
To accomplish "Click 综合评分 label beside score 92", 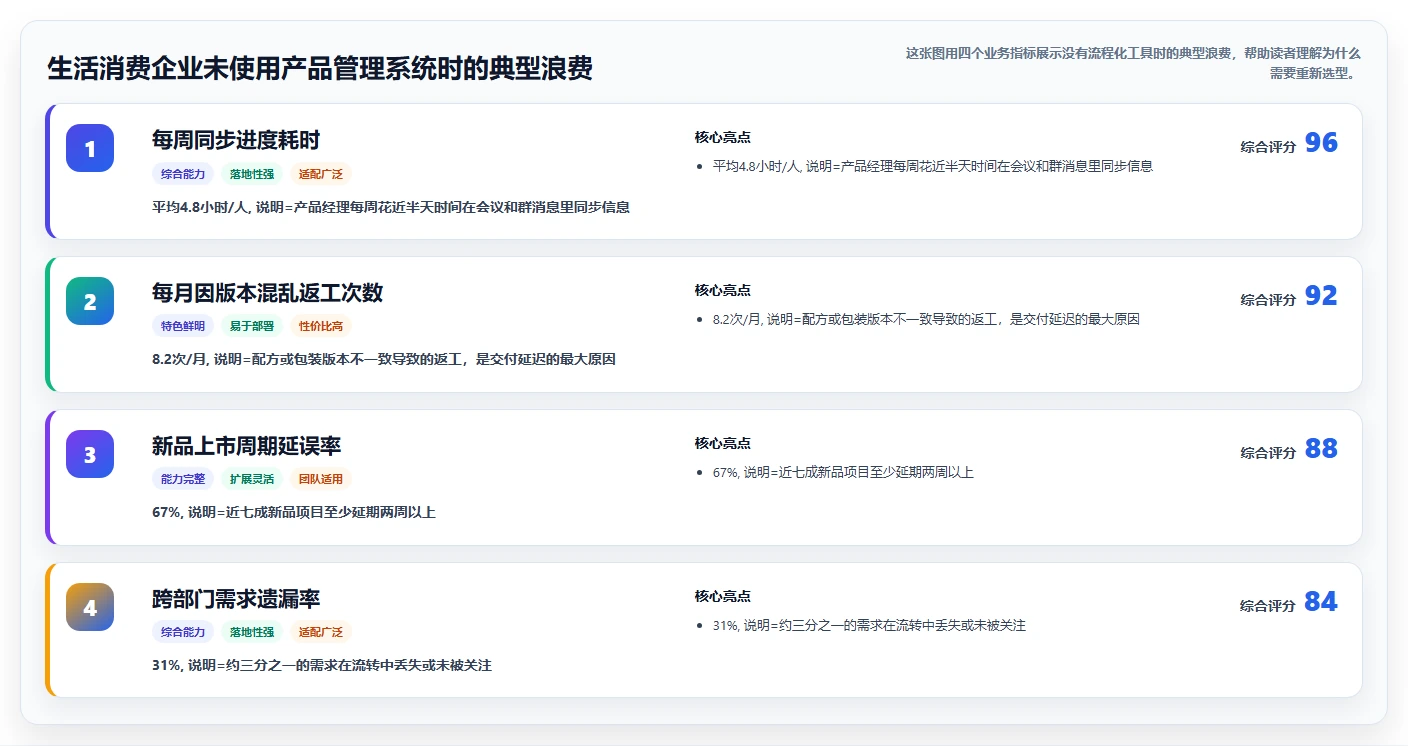I will tap(1268, 299).
